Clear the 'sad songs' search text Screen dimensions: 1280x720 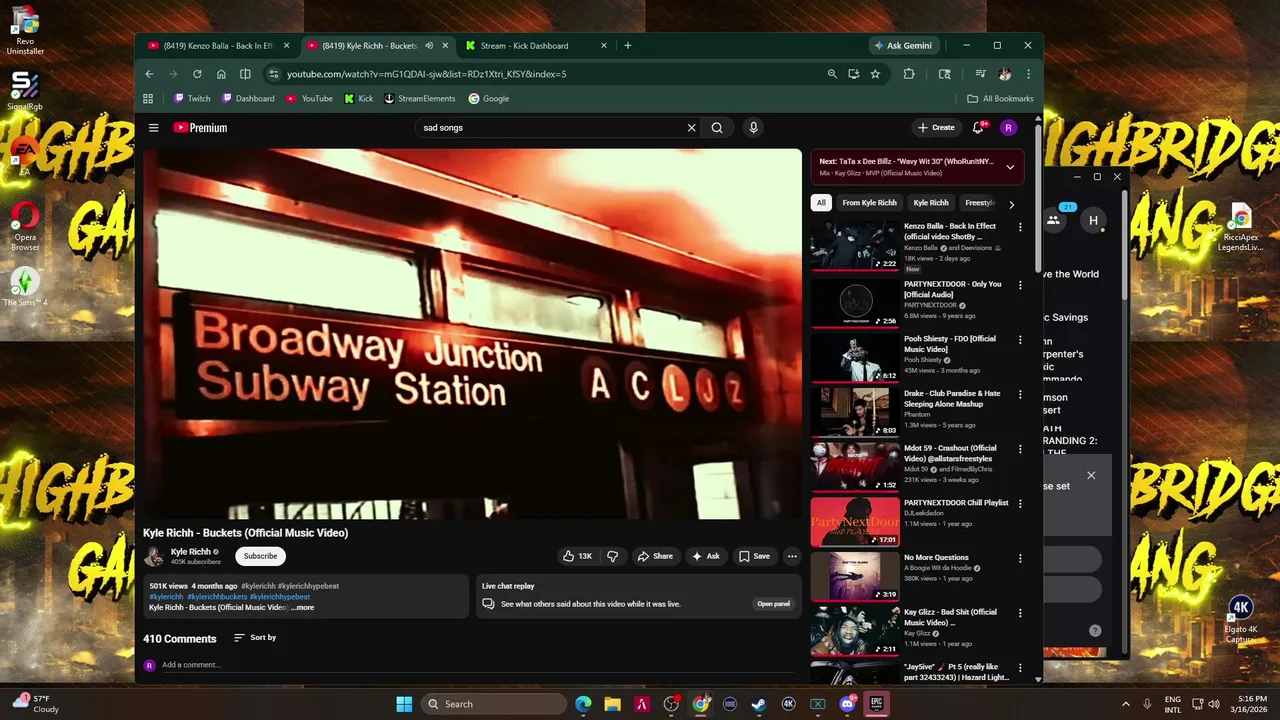[x=691, y=128]
